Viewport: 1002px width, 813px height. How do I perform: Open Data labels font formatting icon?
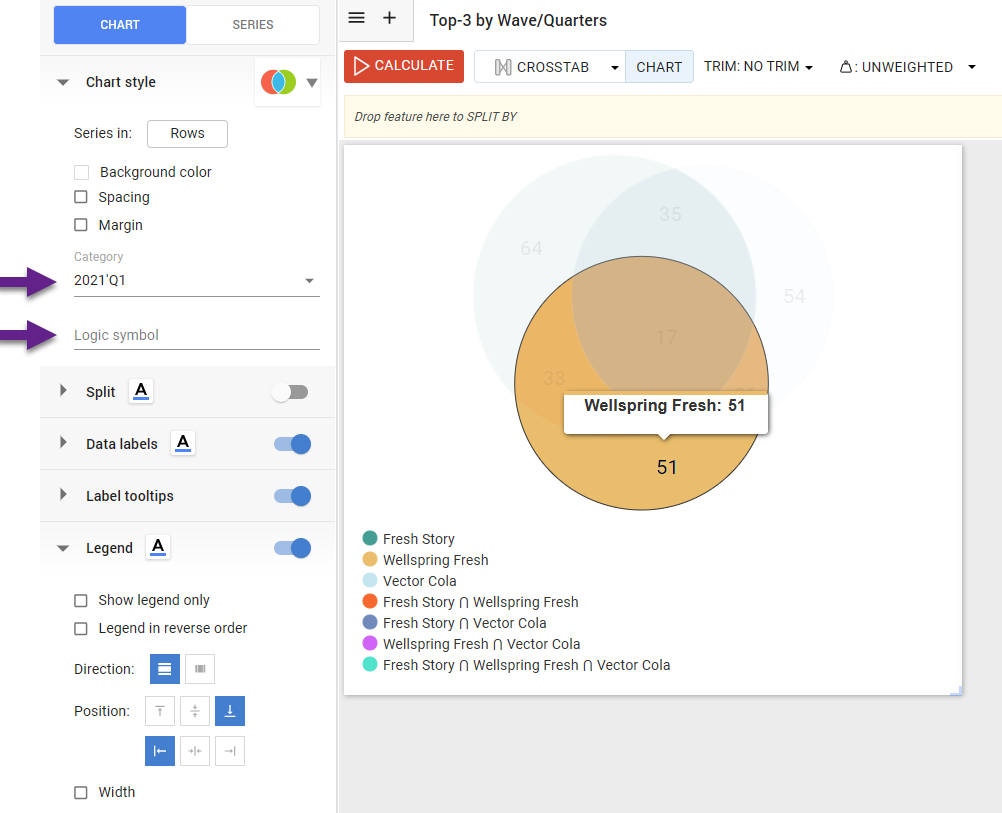coord(183,444)
